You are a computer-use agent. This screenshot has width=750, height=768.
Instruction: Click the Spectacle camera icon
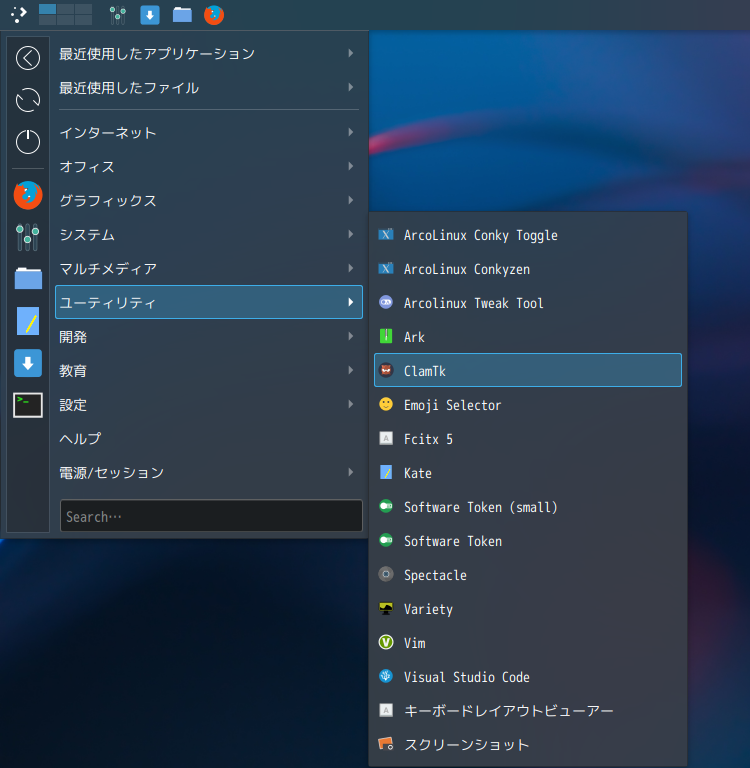386,574
